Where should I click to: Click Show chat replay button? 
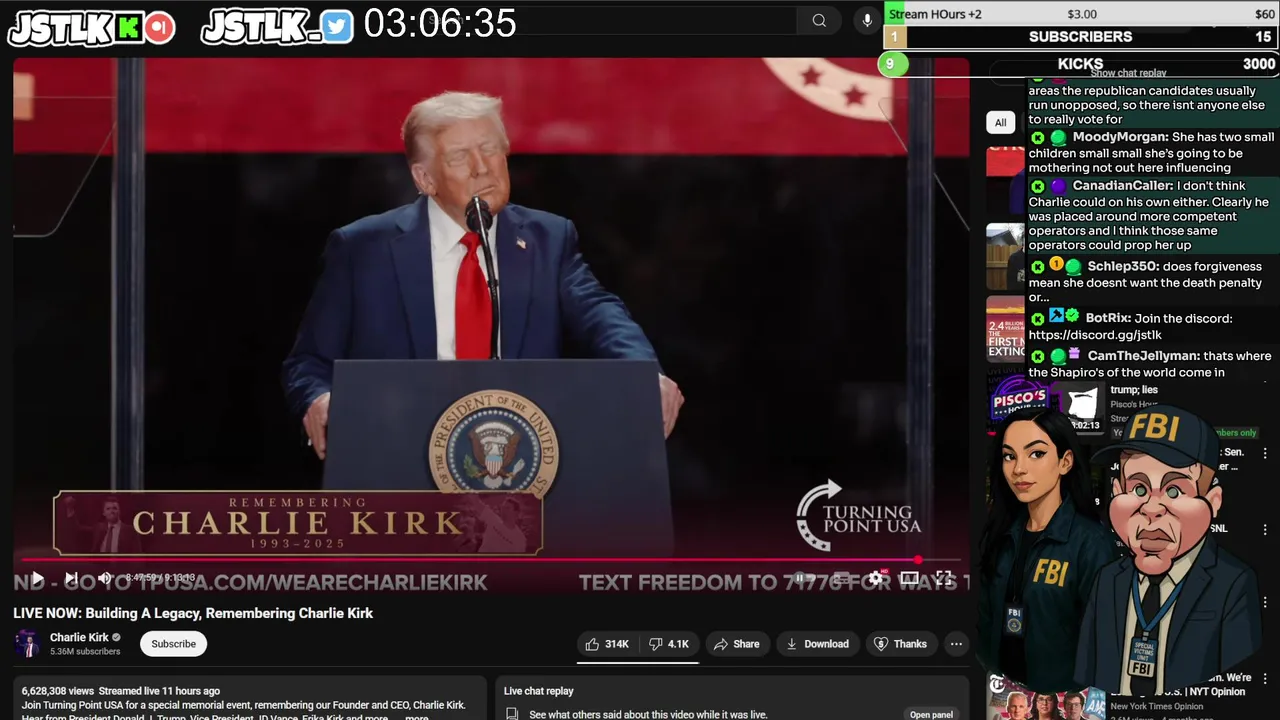[1128, 73]
